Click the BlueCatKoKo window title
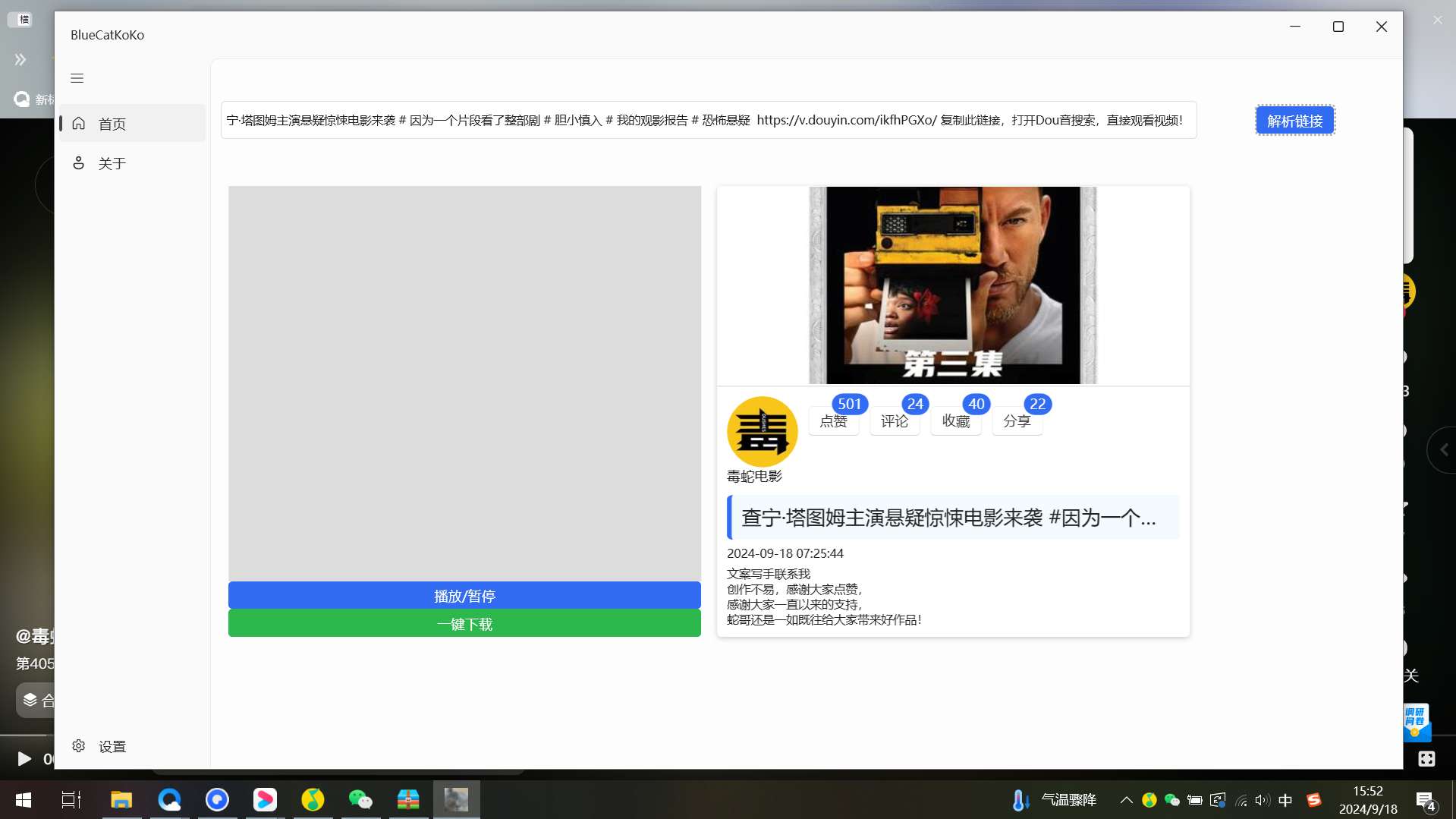Screen dimensions: 1456x819 (x=107, y=35)
